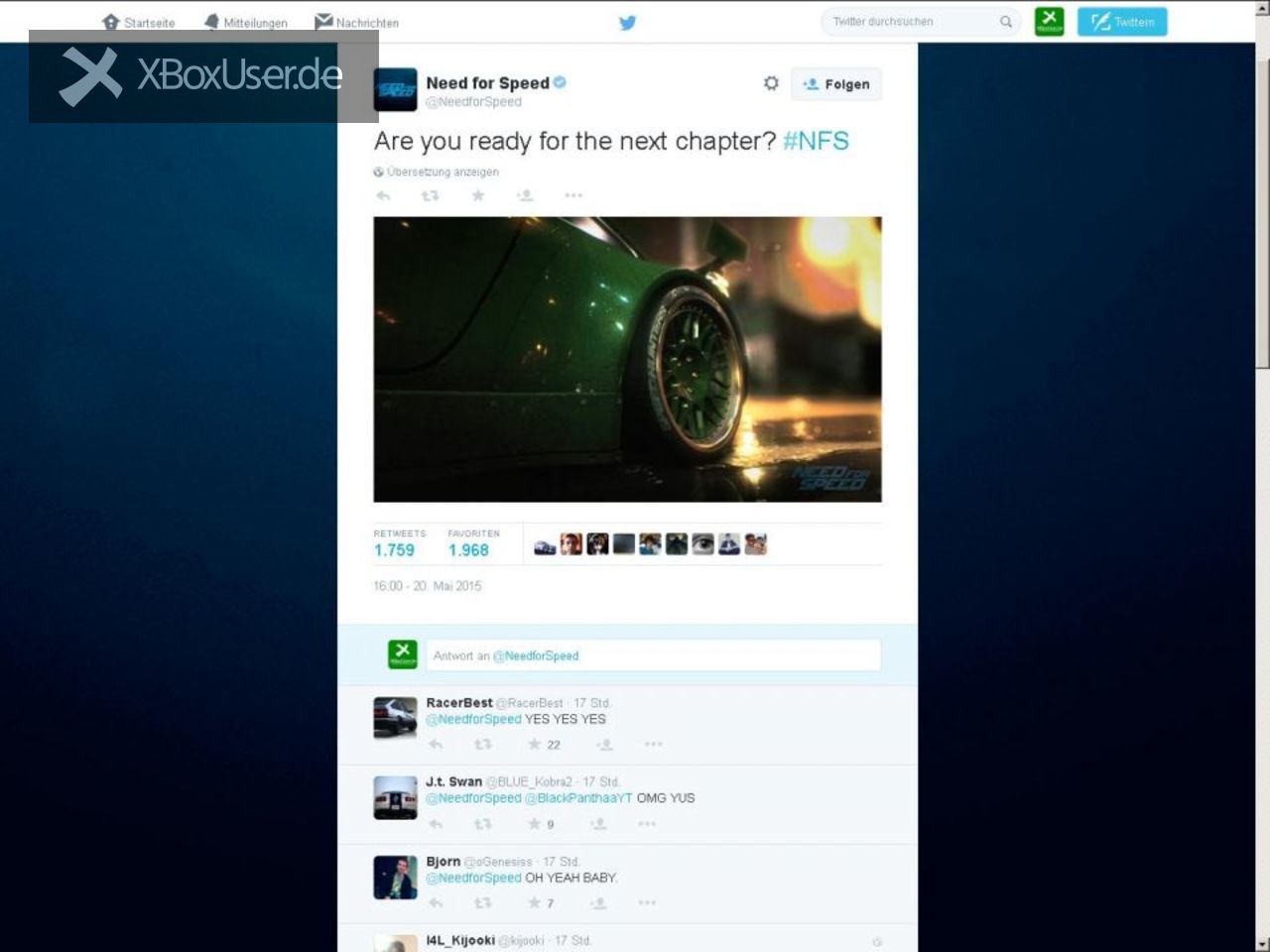Viewport: 1270px width, 952px height.
Task: Click the Twittern compose button
Action: coord(1122,22)
